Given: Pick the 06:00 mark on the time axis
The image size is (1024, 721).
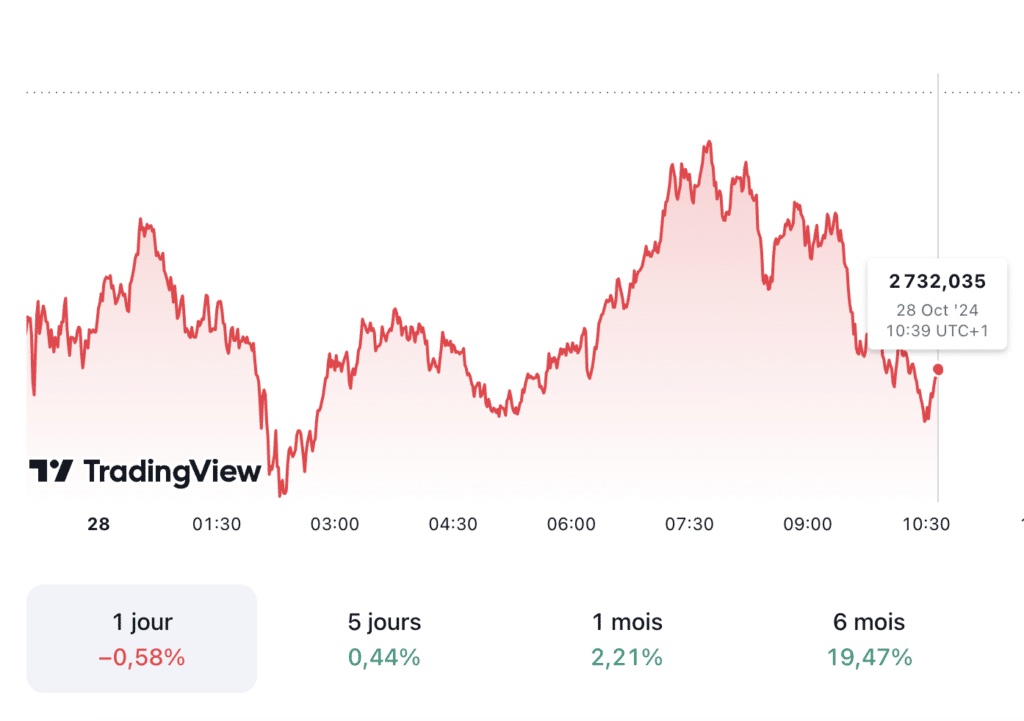Looking at the screenshot, I should tap(571, 524).
